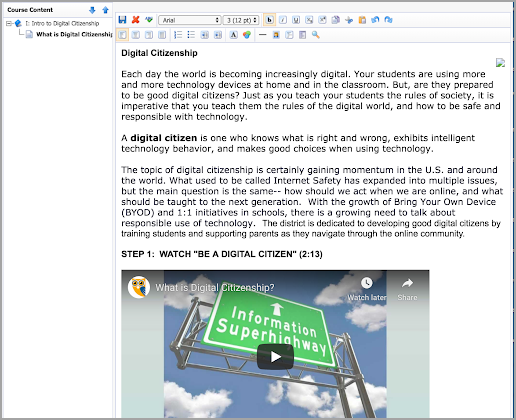Open the What is Digital Citizenship page
Viewport: 516px width, 420px height.
[x=74, y=34]
